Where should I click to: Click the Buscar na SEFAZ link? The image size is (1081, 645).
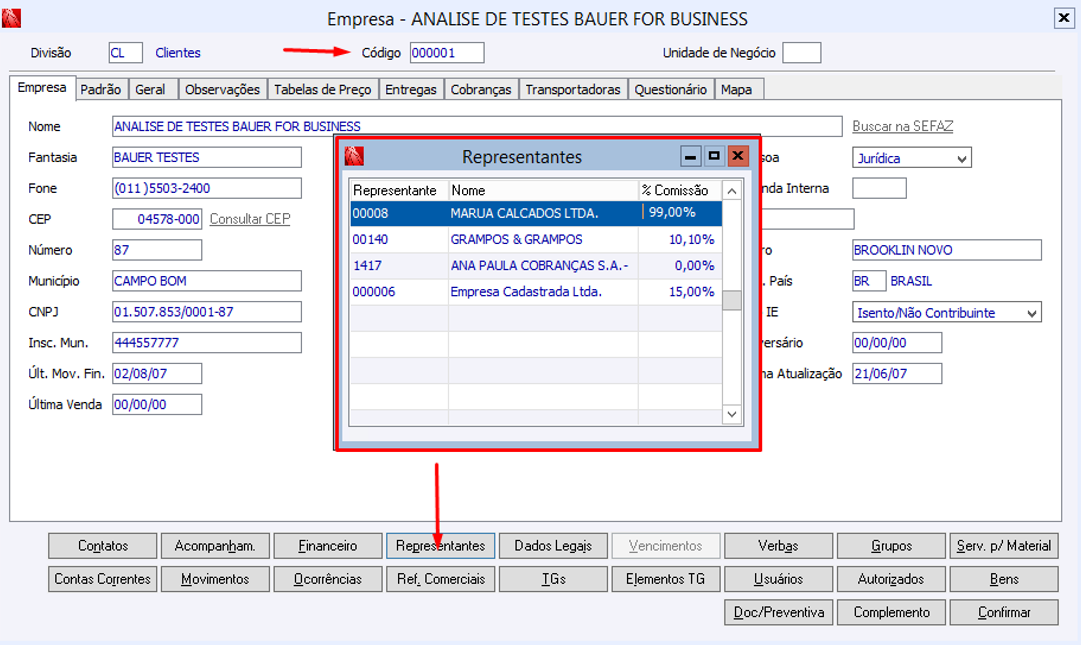(x=902, y=126)
